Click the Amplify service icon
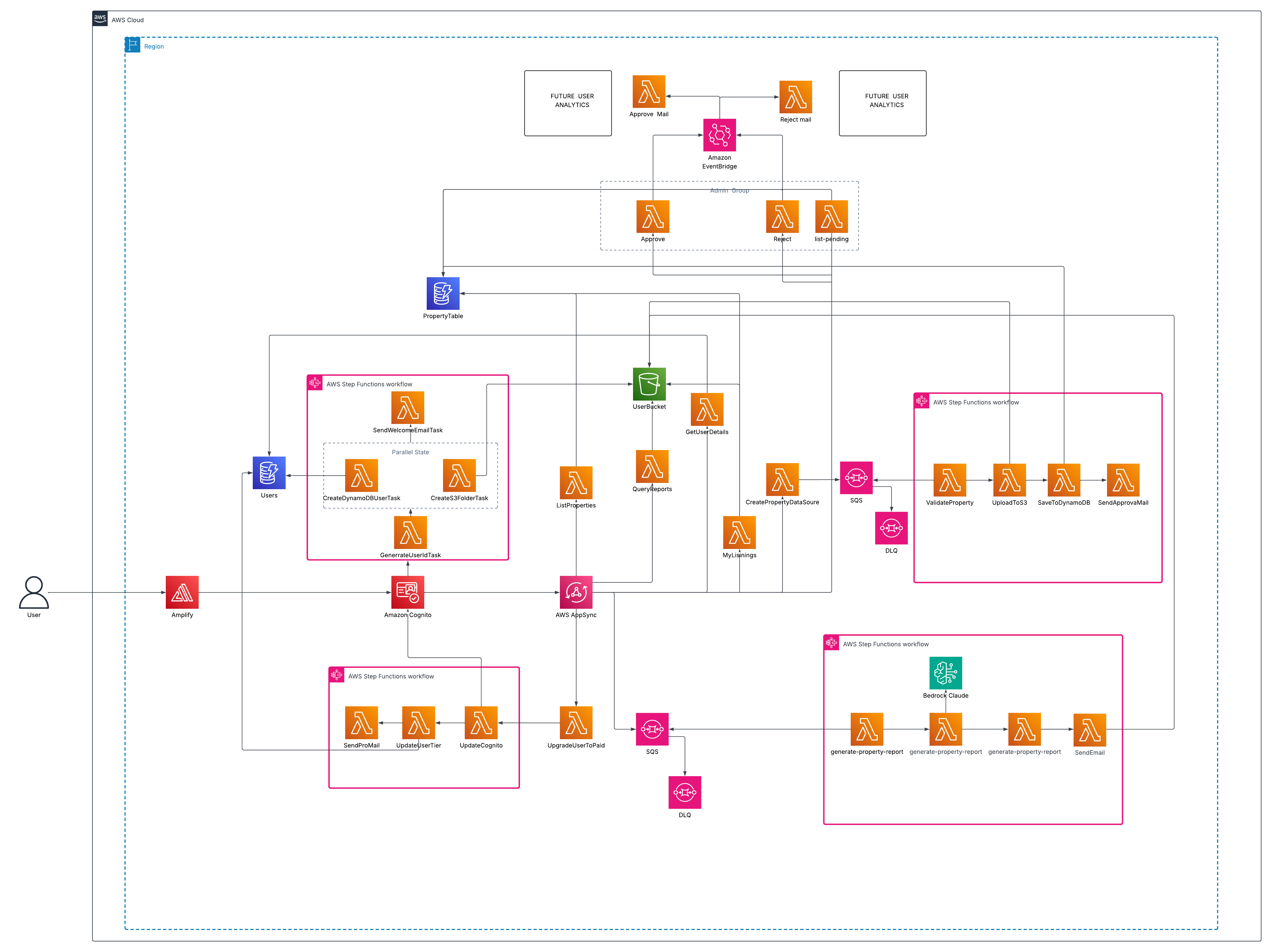This screenshot has width=1272, height=952. pyautogui.click(x=182, y=592)
